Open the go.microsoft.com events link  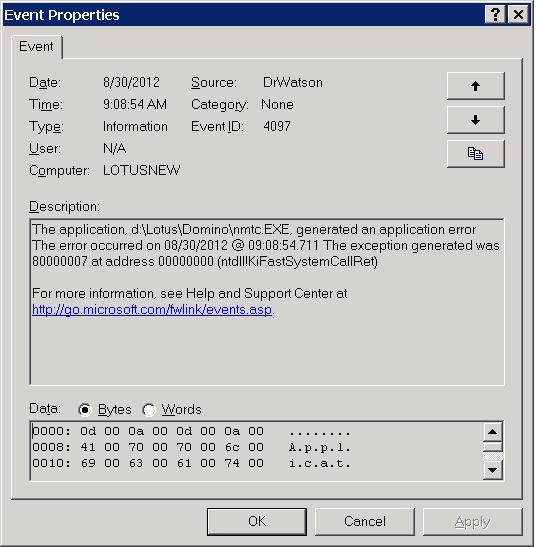click(x=152, y=310)
